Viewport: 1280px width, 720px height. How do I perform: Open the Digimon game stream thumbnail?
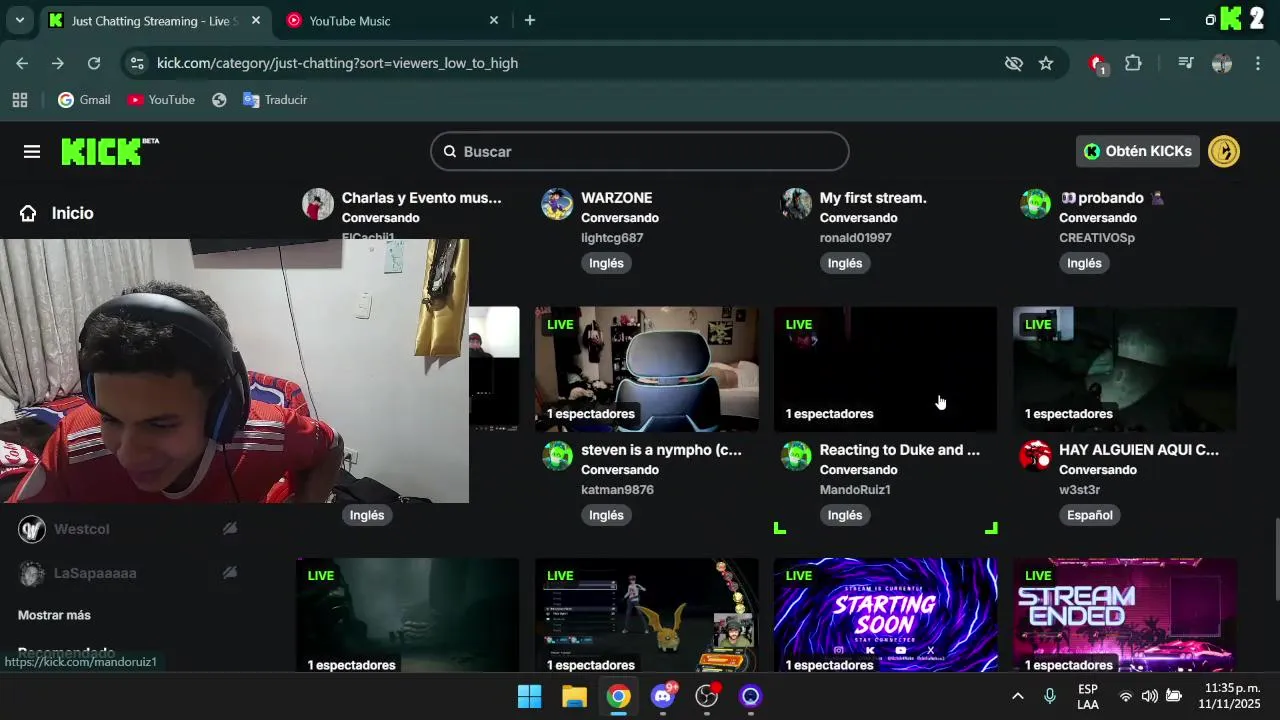click(646, 615)
